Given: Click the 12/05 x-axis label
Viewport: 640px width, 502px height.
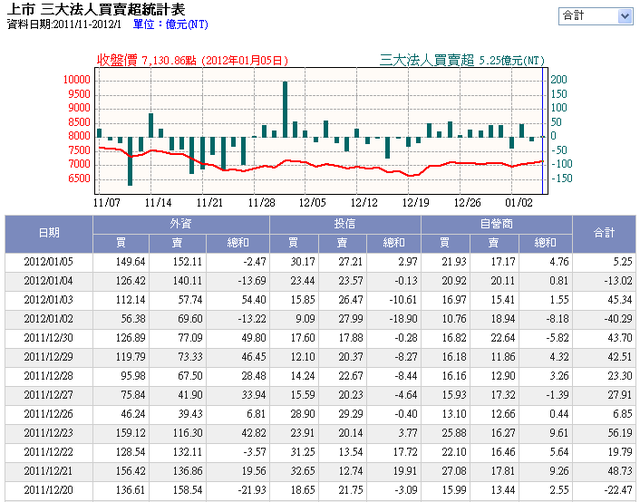Looking at the screenshot, I should (x=312, y=203).
